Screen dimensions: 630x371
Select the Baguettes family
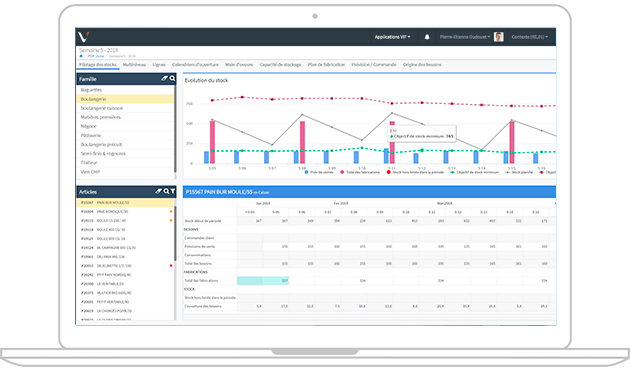125,90
